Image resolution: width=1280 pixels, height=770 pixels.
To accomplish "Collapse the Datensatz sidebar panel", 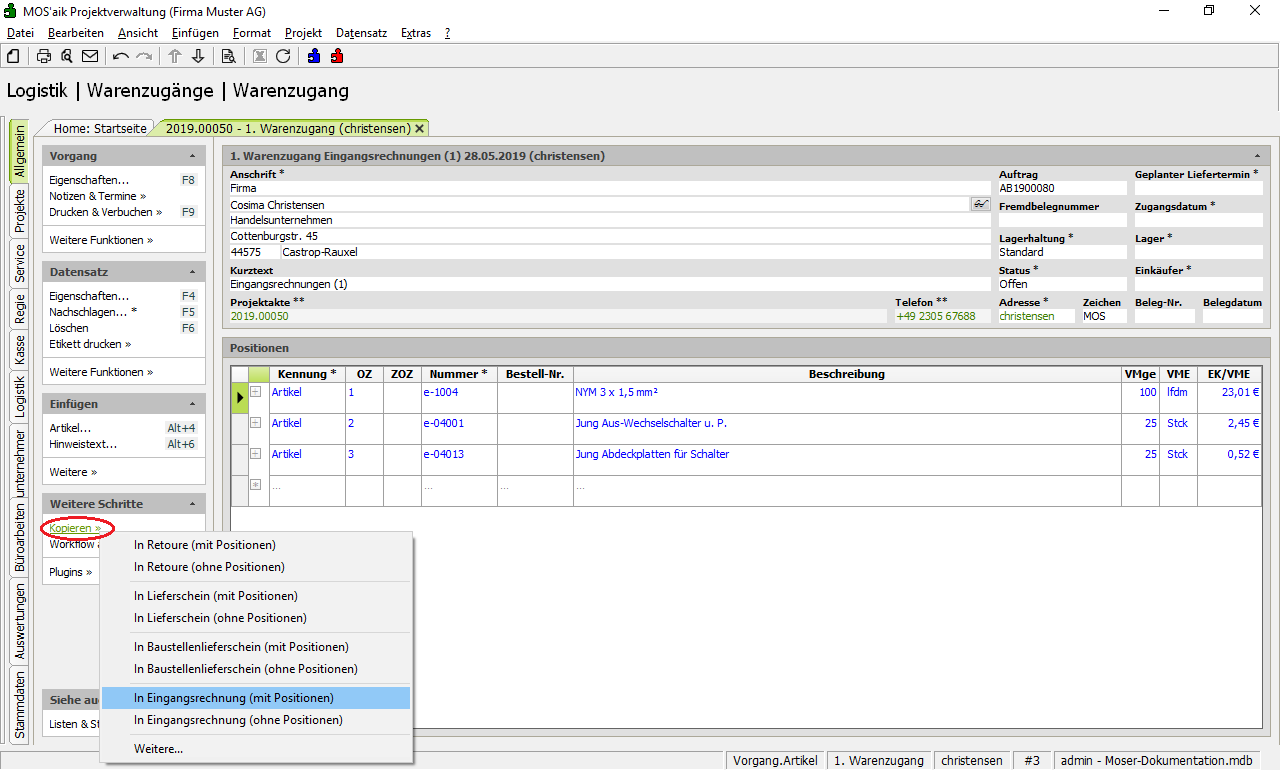I will pos(192,272).
